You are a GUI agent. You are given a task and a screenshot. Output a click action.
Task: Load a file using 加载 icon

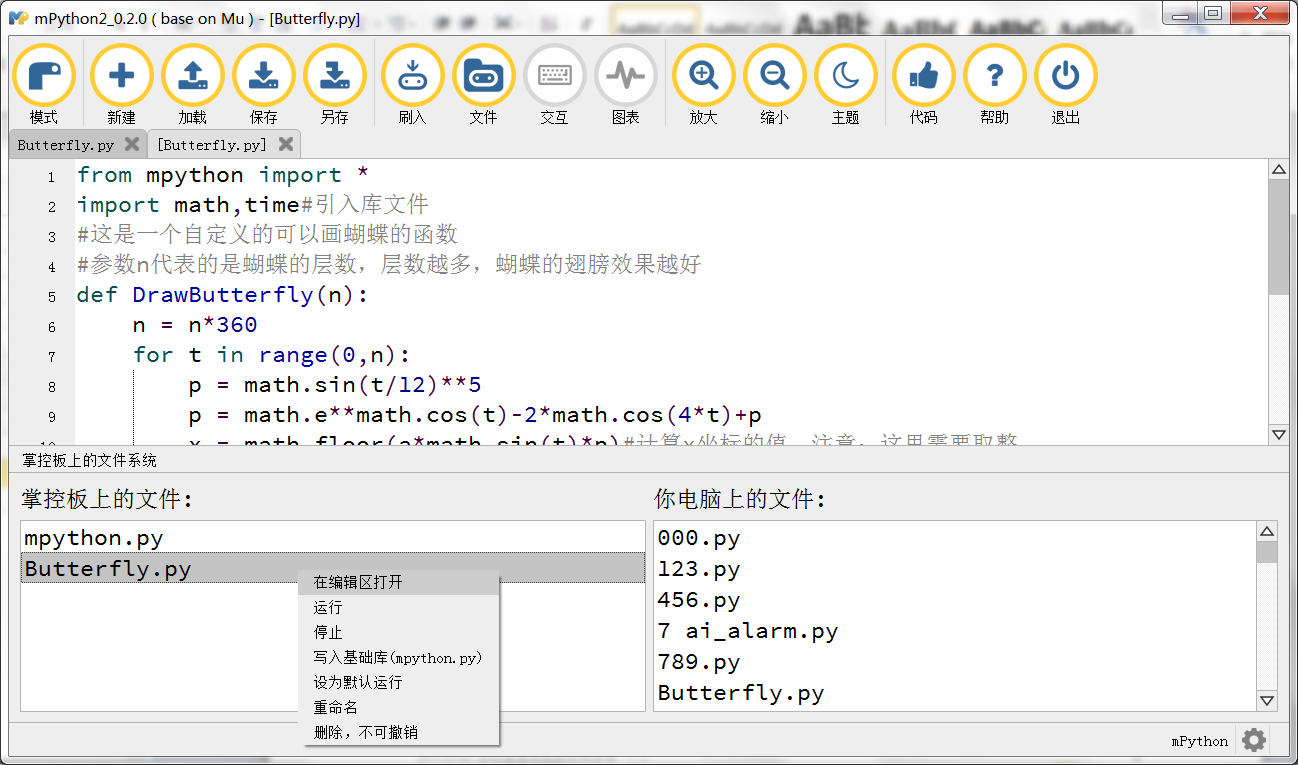pos(192,76)
